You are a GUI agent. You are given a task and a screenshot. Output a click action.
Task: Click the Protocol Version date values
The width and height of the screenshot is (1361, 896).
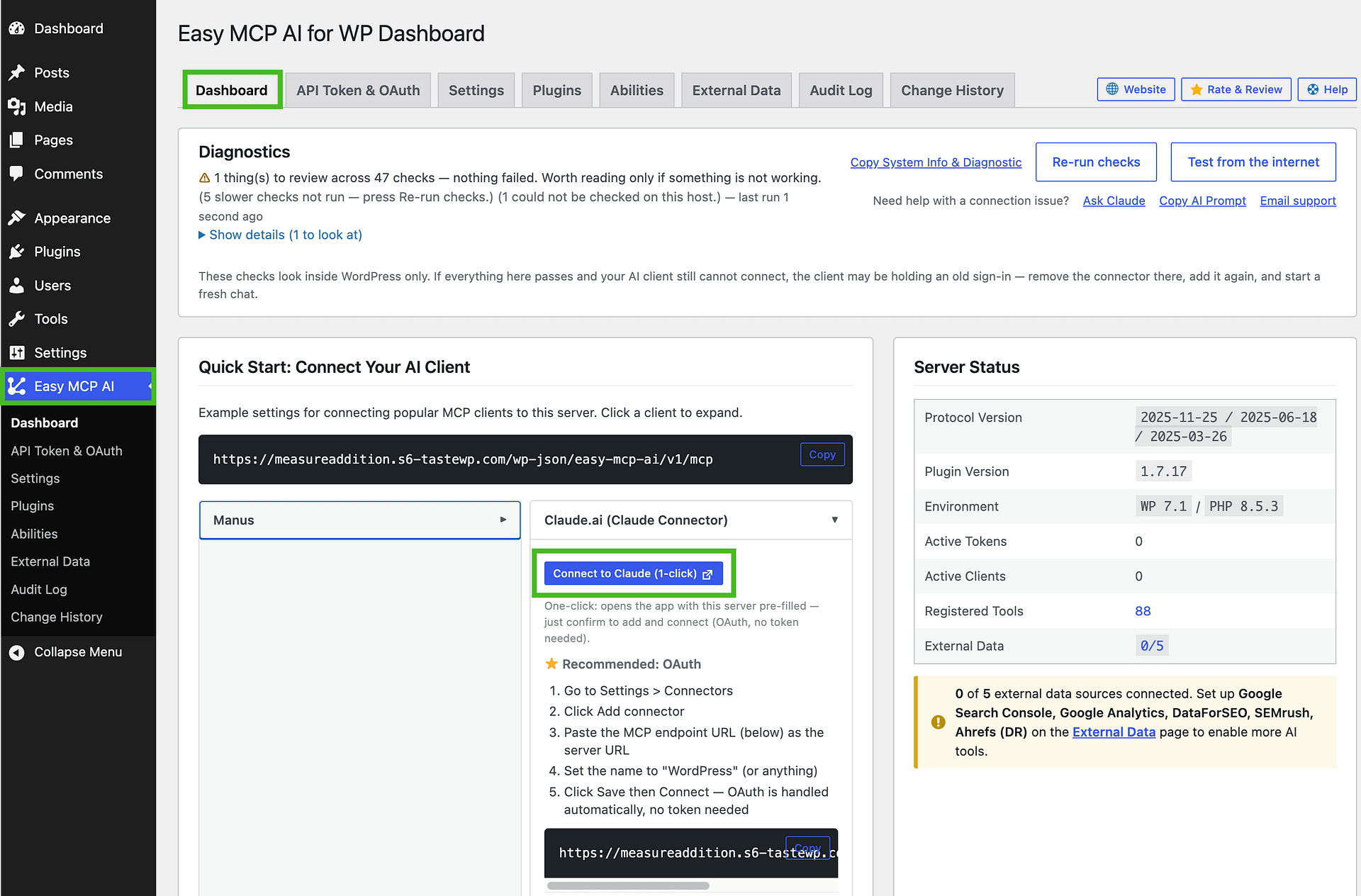(1228, 427)
